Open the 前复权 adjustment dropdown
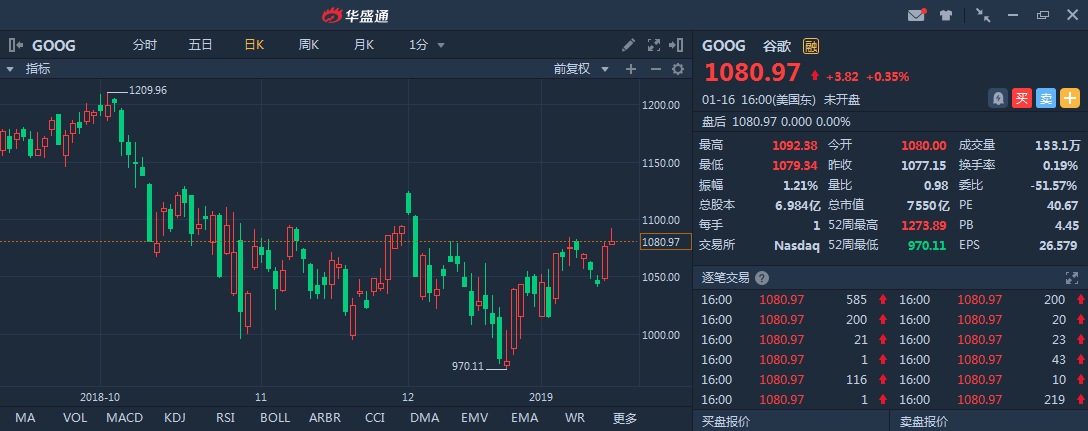This screenshot has width=1088, height=431. pyautogui.click(x=581, y=69)
